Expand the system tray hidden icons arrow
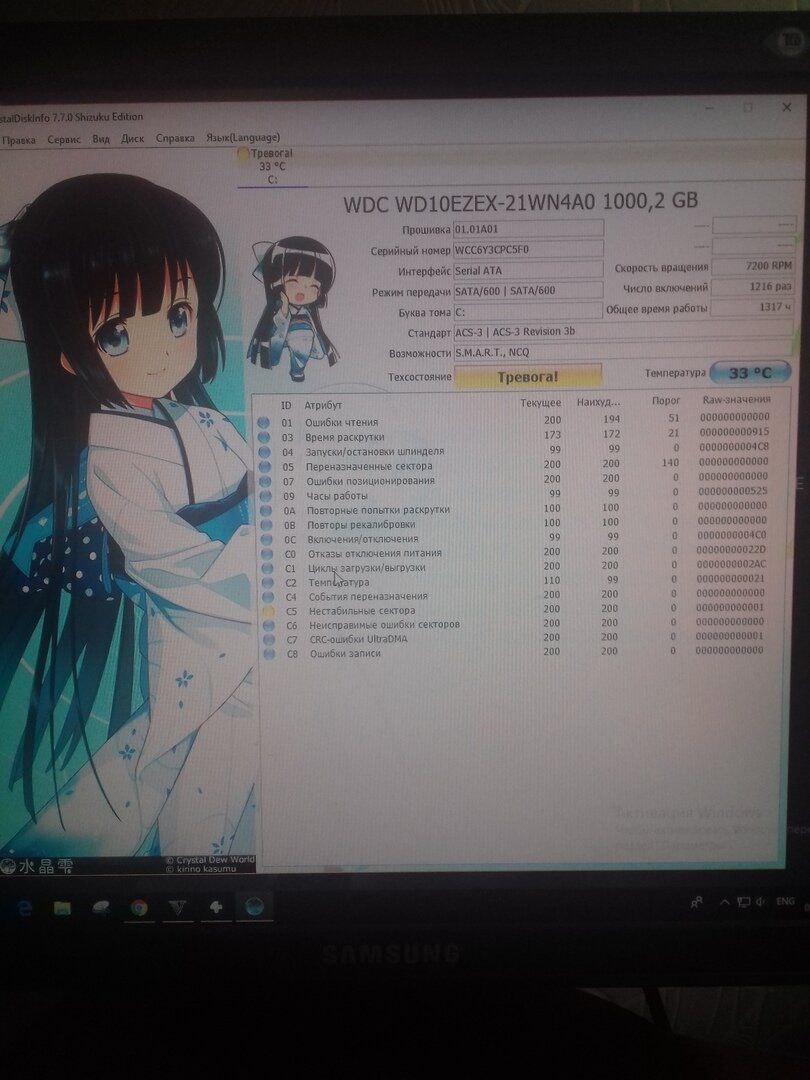 click(x=725, y=902)
